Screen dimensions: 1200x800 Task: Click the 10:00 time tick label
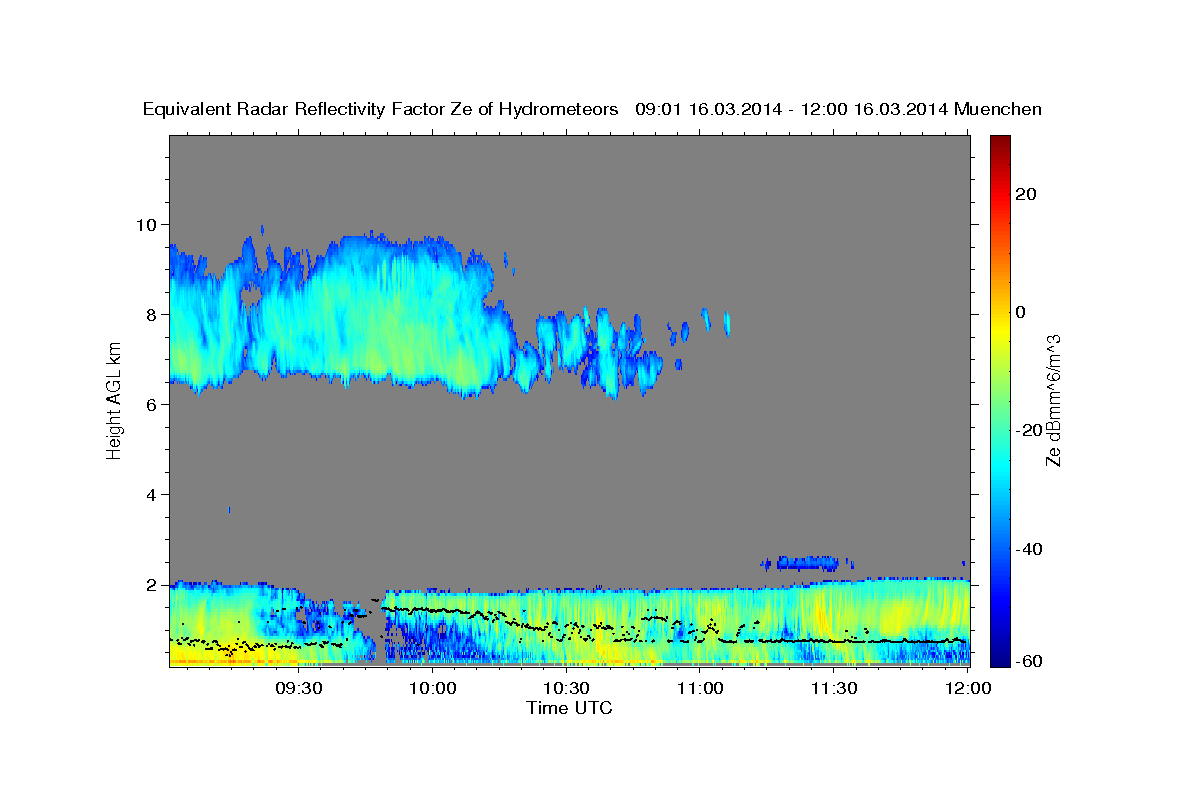pyautogui.click(x=434, y=688)
